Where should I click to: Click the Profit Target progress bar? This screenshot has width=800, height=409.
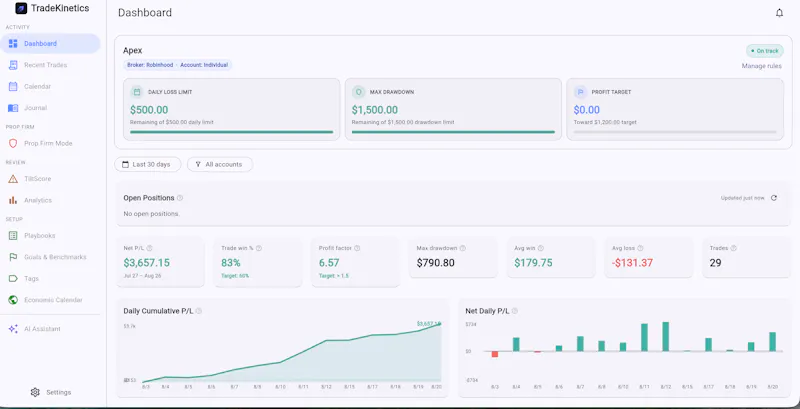coord(674,132)
